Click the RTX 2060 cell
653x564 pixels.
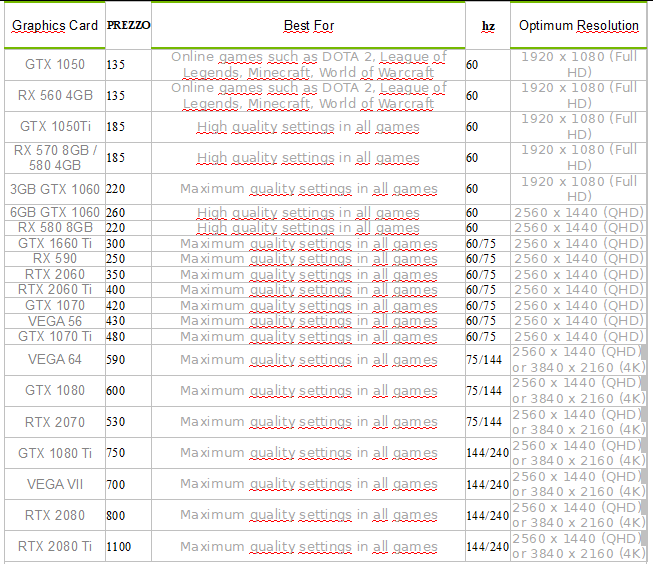[x=55, y=275]
